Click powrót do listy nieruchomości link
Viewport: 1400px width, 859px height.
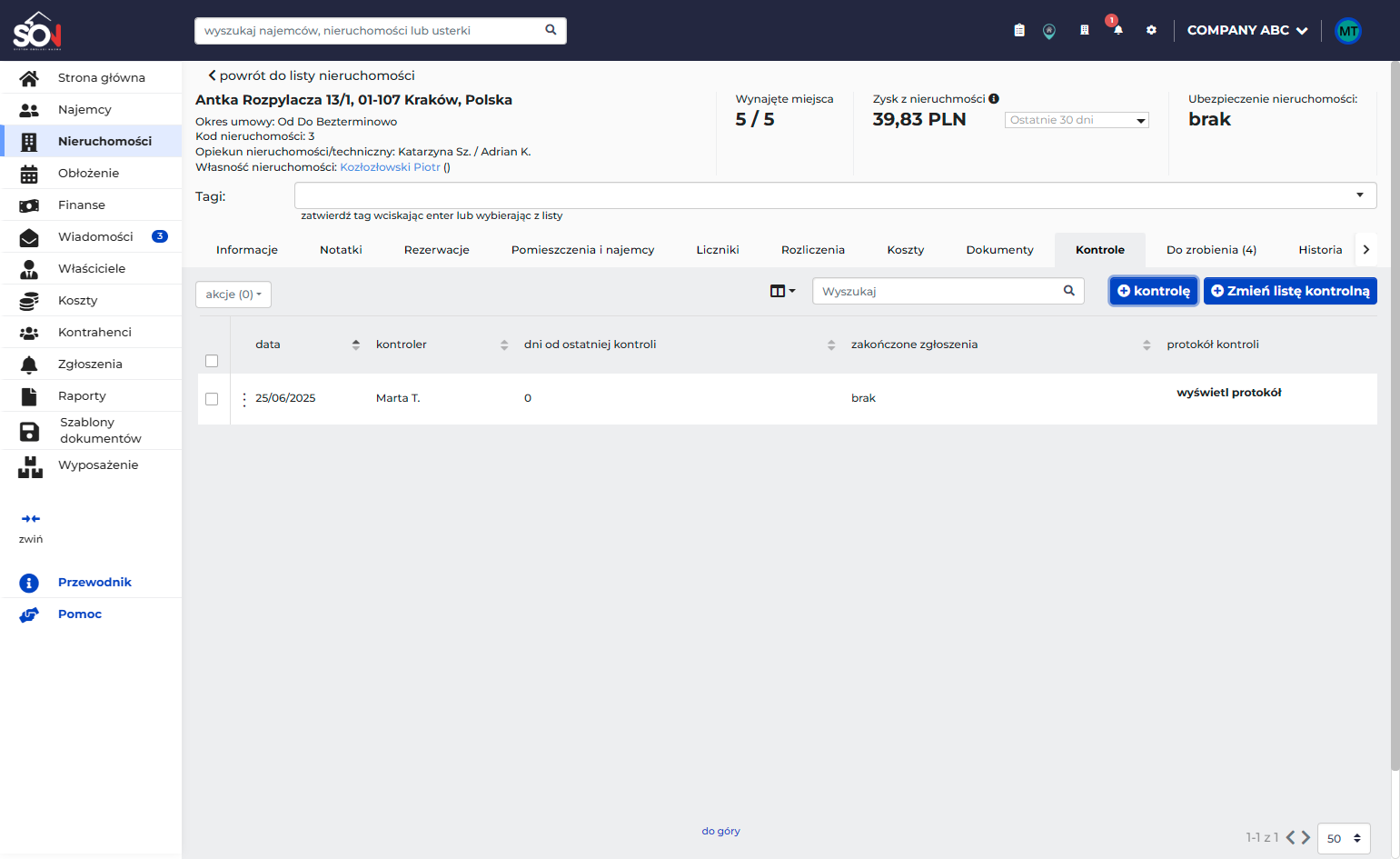pyautogui.click(x=312, y=75)
